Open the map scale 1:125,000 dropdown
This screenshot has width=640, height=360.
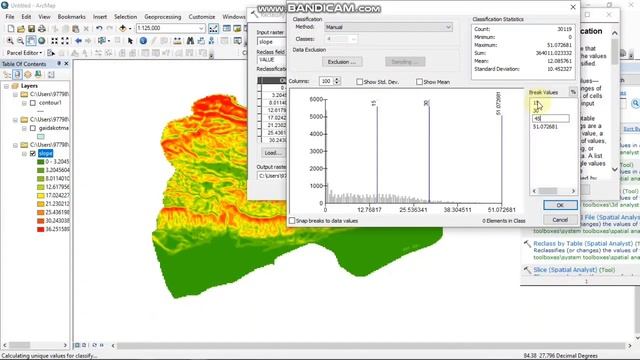coord(201,29)
